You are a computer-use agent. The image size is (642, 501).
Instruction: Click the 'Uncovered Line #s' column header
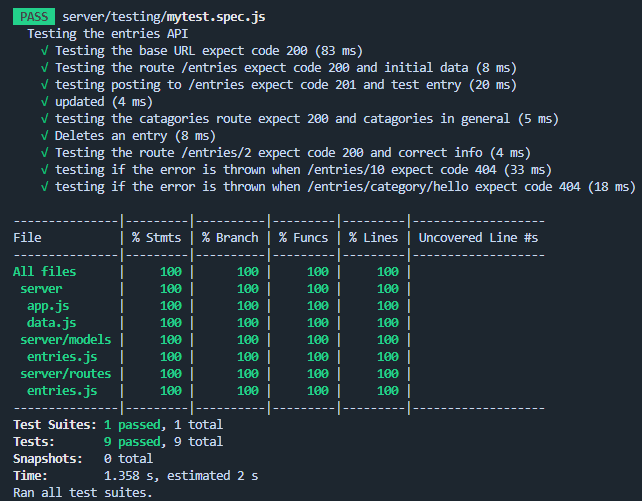[x=478, y=238]
